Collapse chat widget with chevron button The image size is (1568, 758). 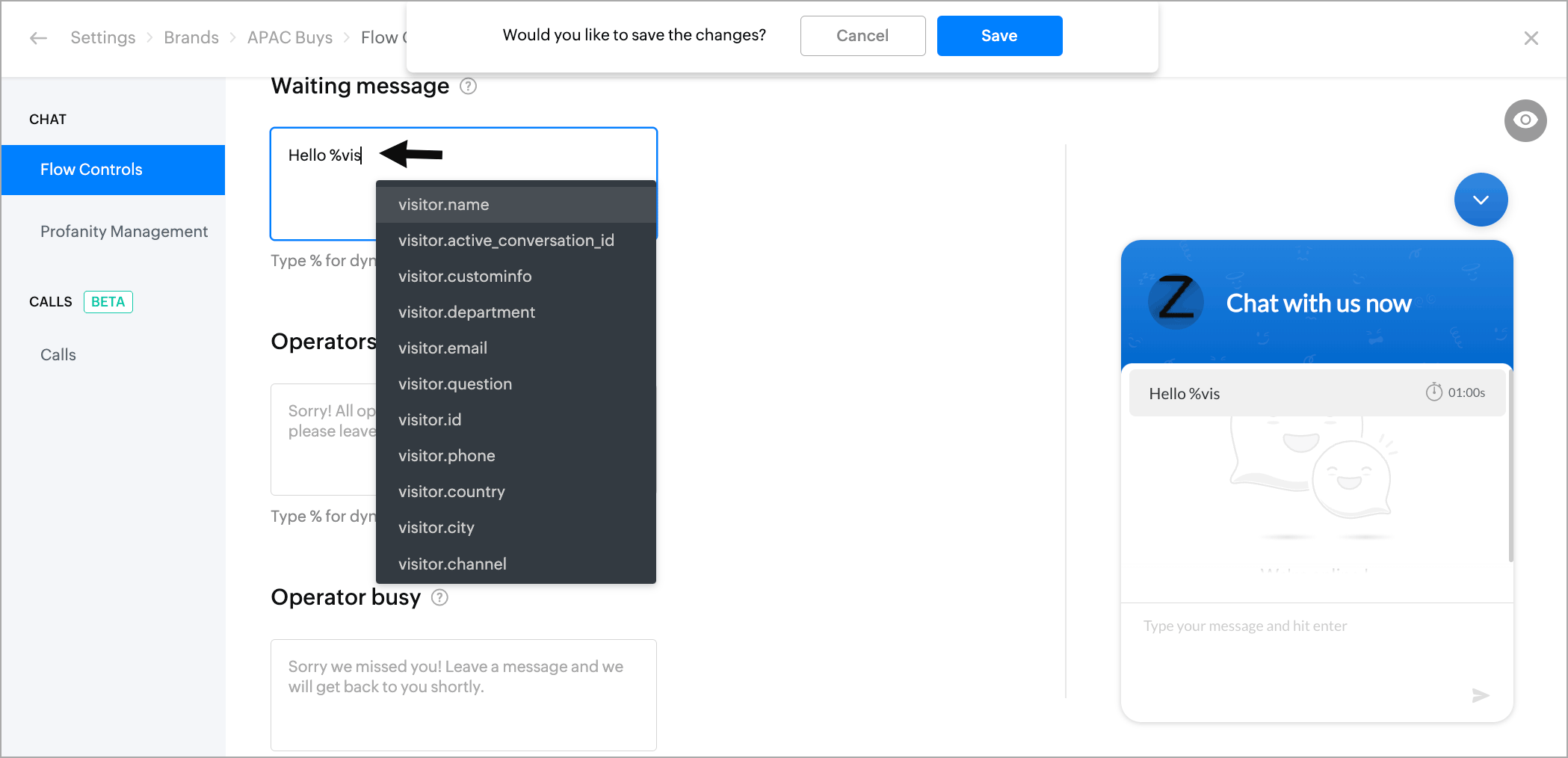(1481, 200)
